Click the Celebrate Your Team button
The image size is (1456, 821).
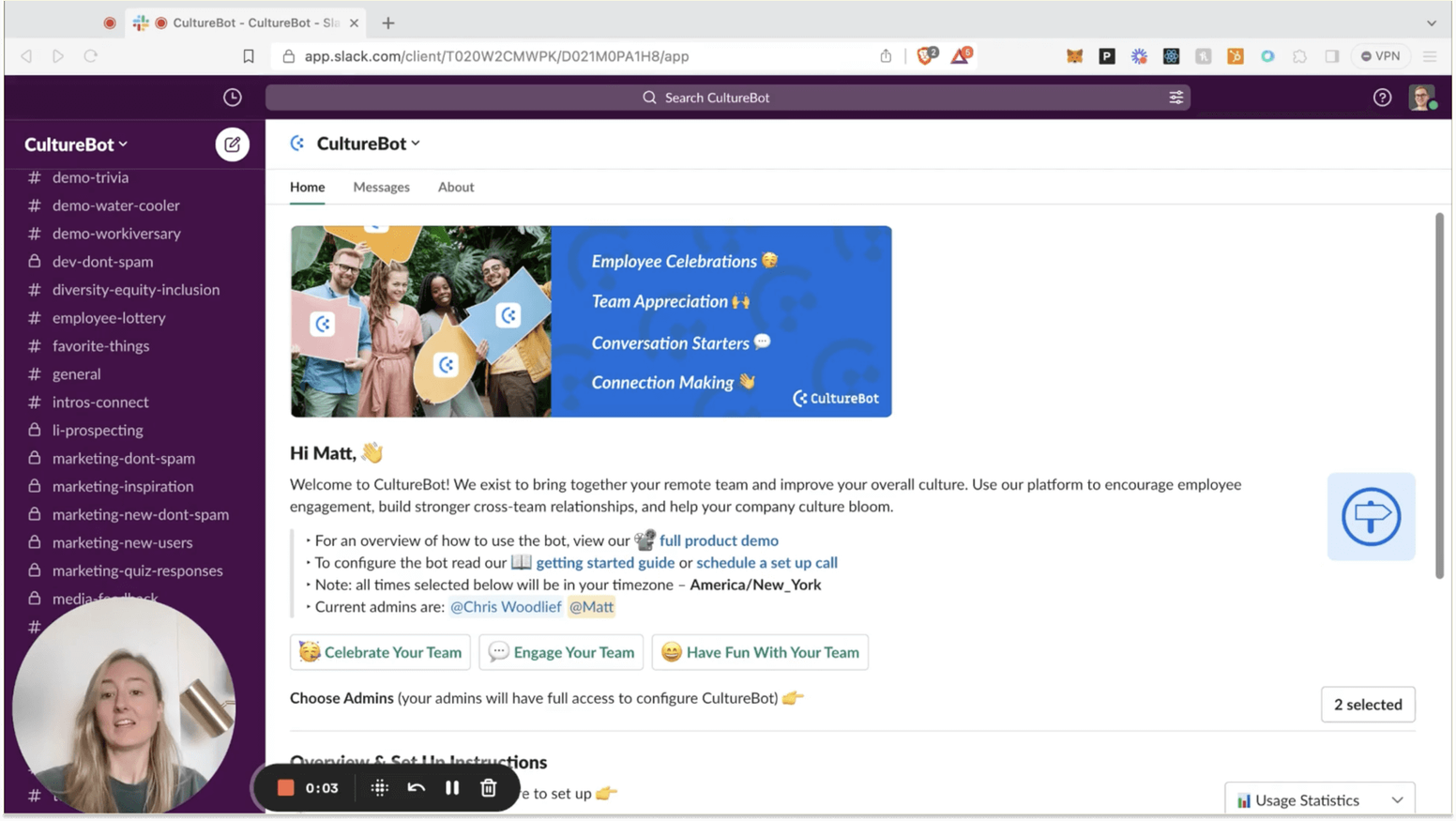click(380, 652)
